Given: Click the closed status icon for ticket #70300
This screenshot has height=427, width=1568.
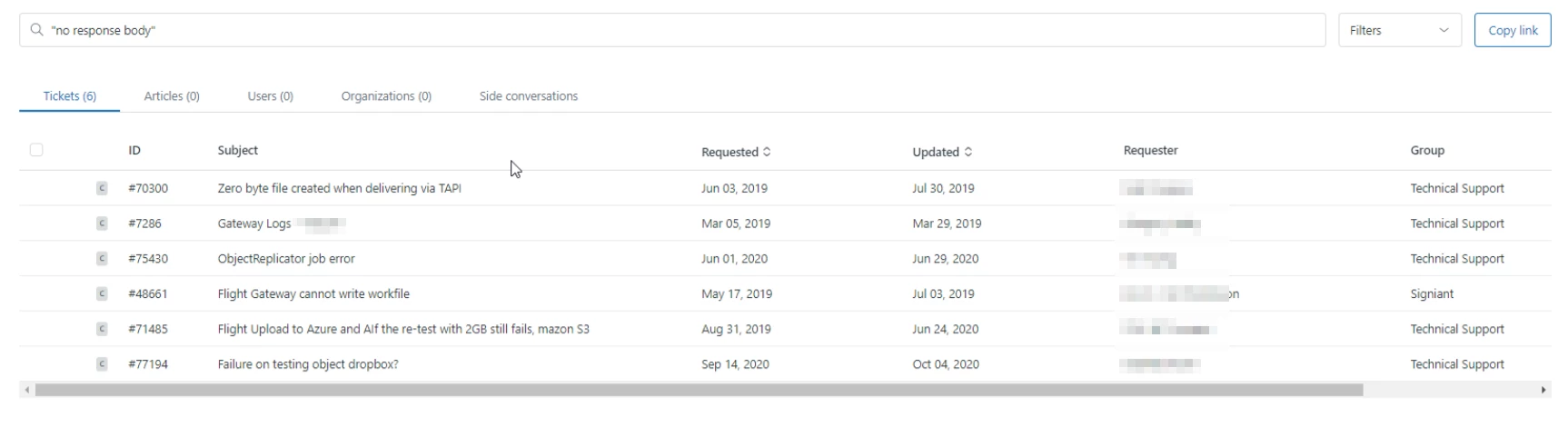Looking at the screenshot, I should pyautogui.click(x=102, y=188).
